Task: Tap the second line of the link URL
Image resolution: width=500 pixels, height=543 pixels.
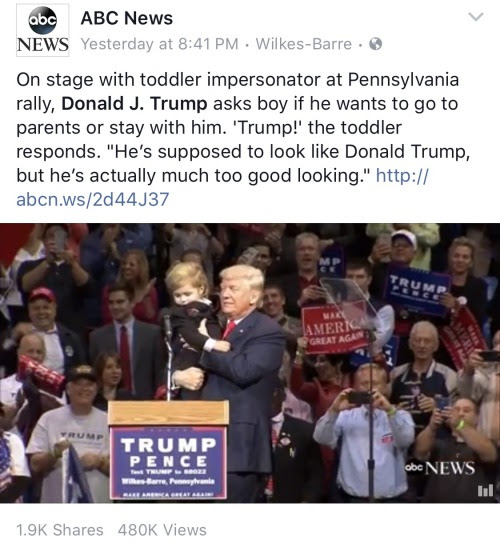Action: click(92, 199)
